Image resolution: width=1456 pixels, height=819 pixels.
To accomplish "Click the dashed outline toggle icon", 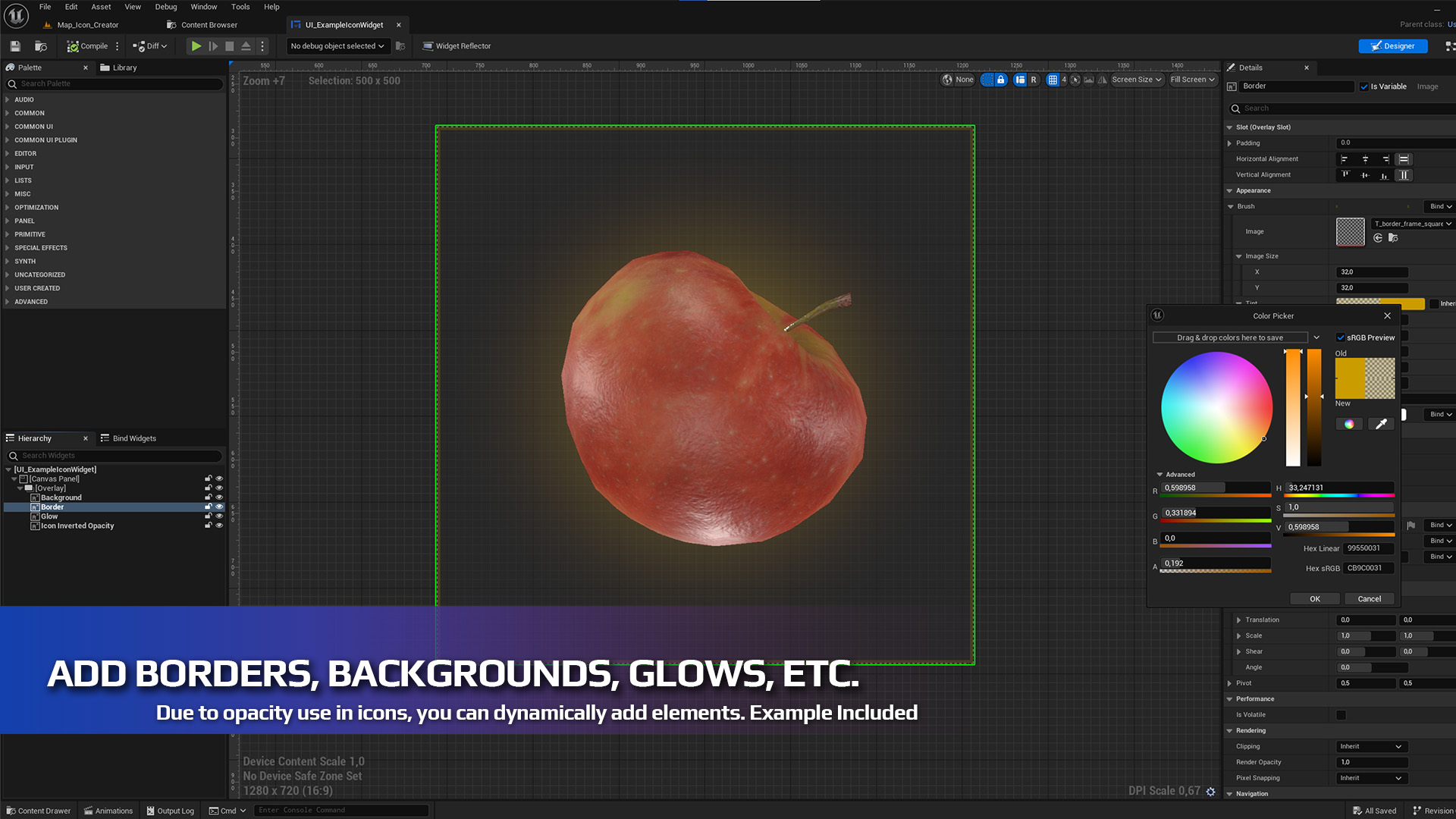I will point(987,80).
